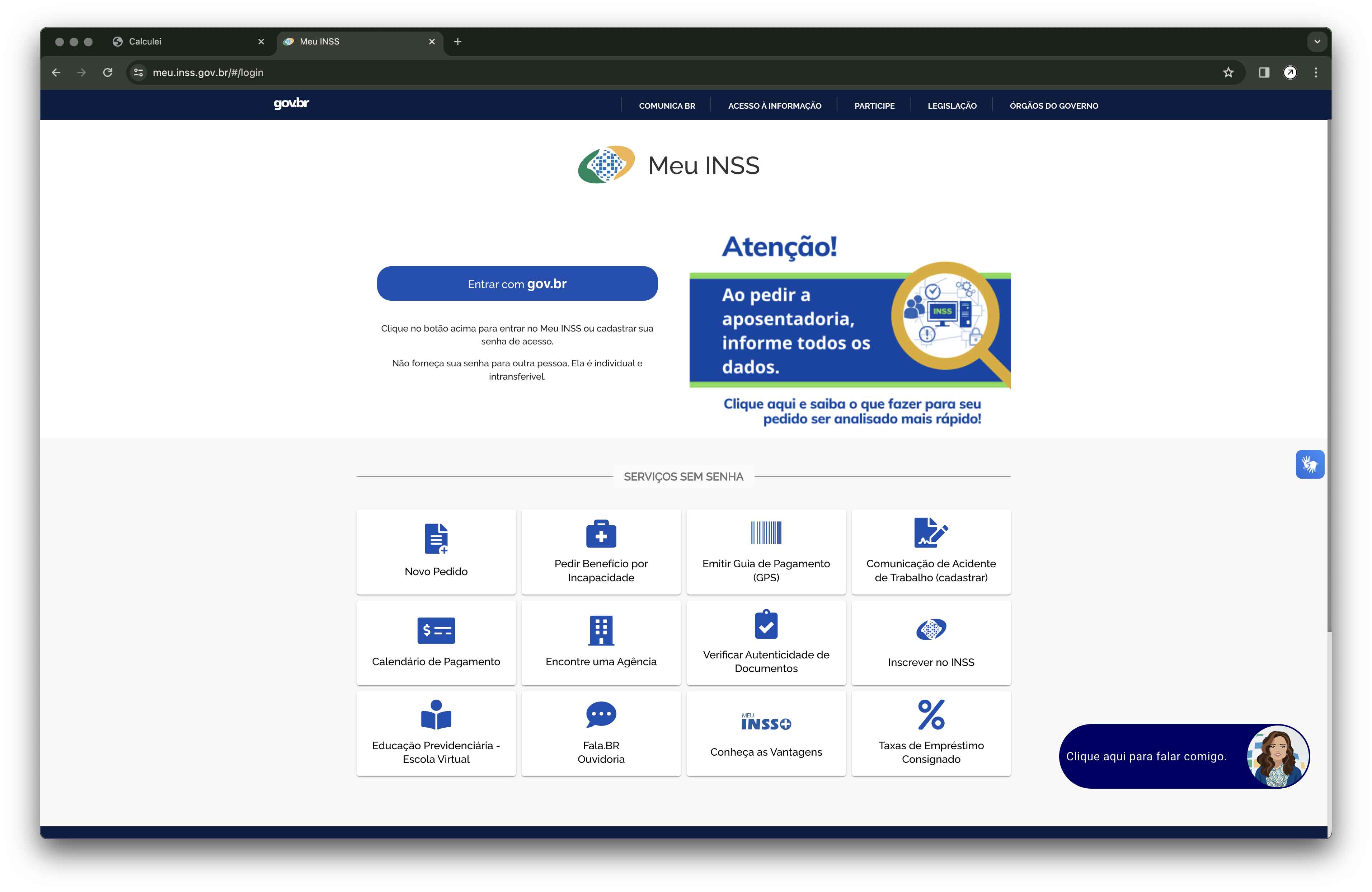The height and width of the screenshot is (892, 1372).
Task: Click the Pedir Benefício por Incapacidade medical kit icon
Action: click(601, 533)
